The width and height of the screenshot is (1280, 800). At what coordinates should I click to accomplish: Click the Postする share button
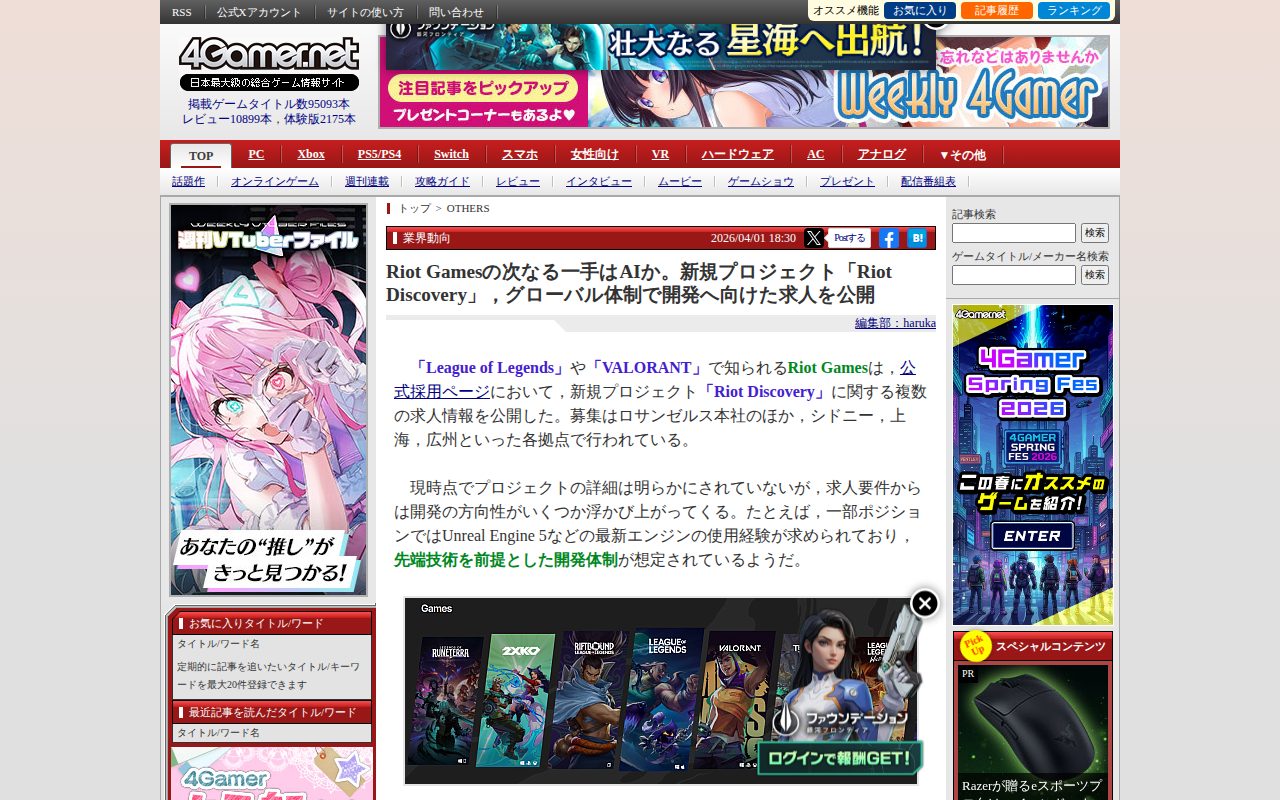pos(849,238)
